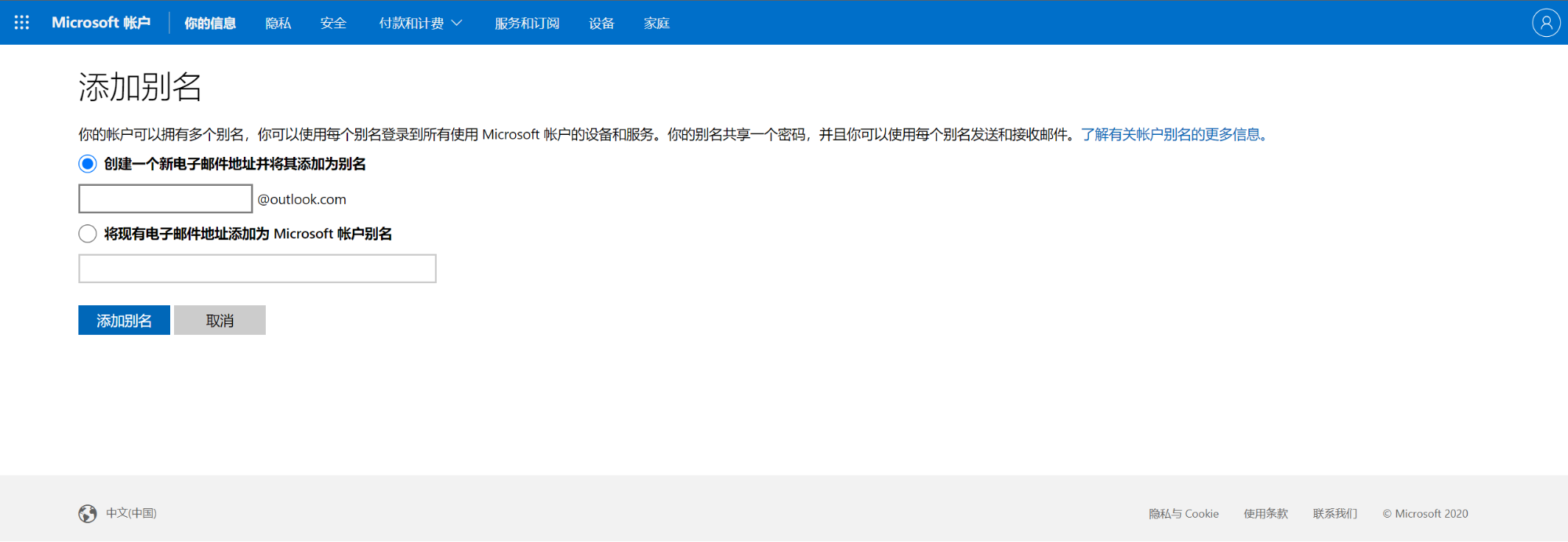This screenshot has width=1568, height=542.
Task: Open the 服务和订阅 tab
Action: (x=527, y=24)
